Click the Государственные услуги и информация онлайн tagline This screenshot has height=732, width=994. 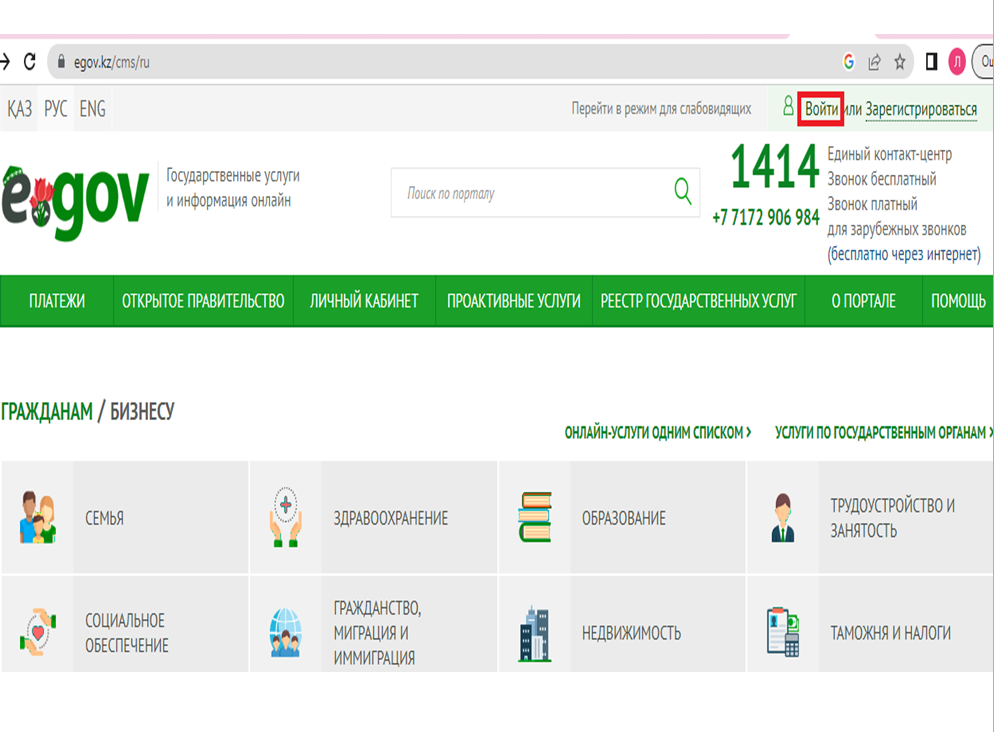coord(233,188)
